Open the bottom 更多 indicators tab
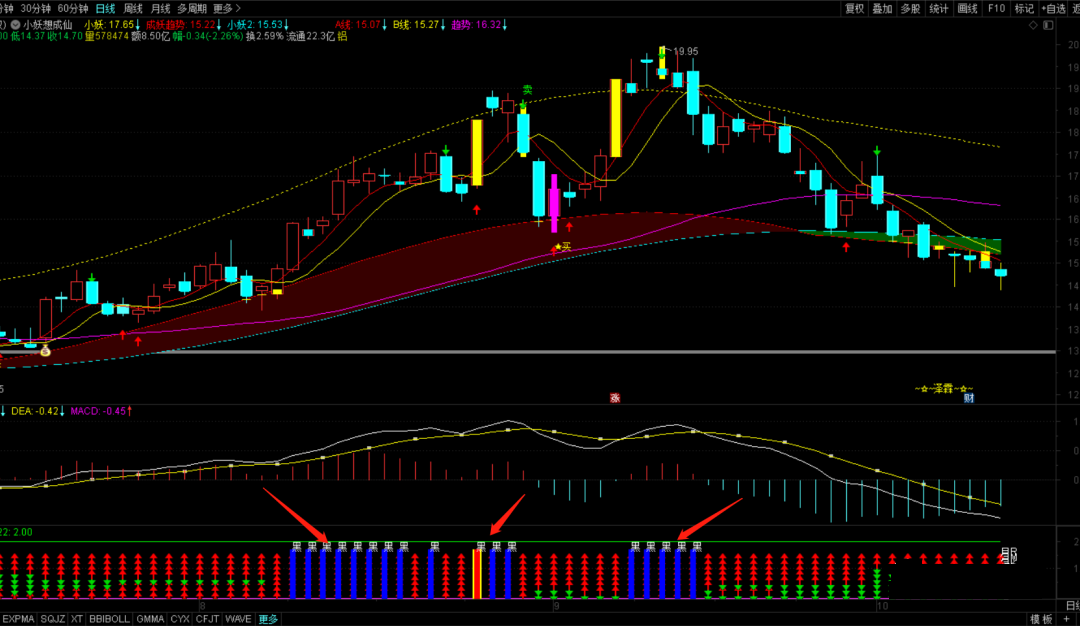Viewport: 1080px width, 626px height. tap(268, 619)
